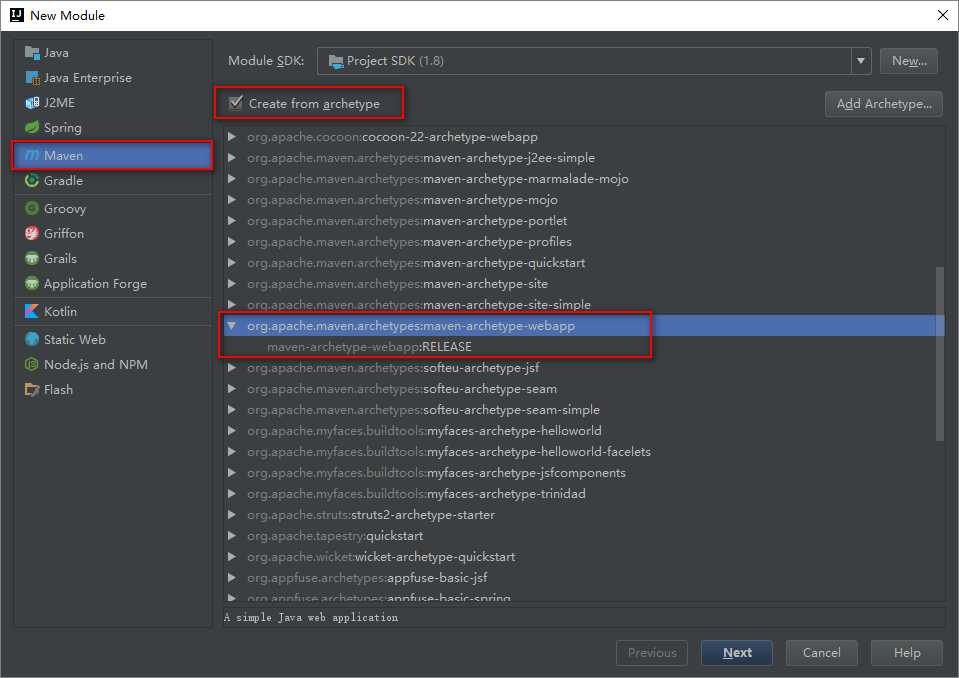Viewport: 959px width, 678px height.
Task: Expand maven-archetype-quickstart node
Action: coord(232,262)
